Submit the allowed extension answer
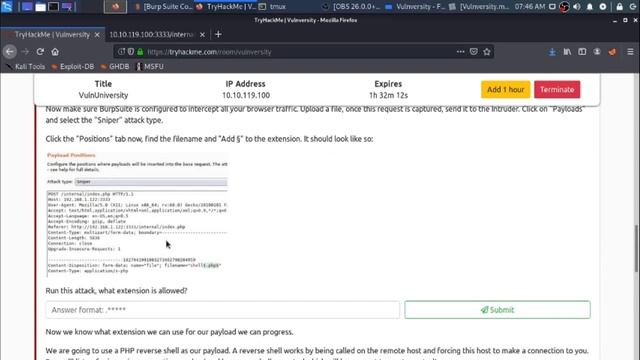Viewport: 640px width, 360px height. [497, 310]
